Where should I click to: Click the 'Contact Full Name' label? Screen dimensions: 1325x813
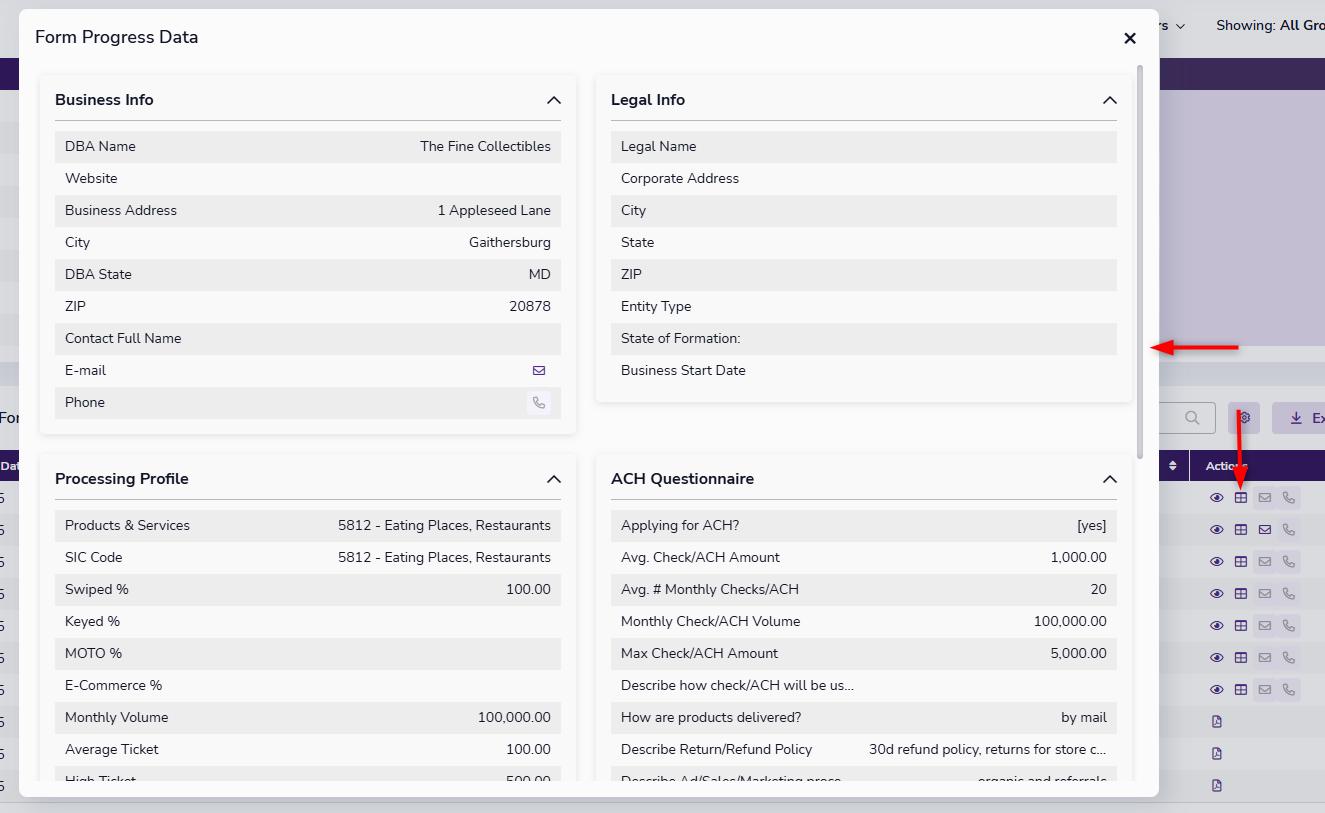(x=123, y=338)
